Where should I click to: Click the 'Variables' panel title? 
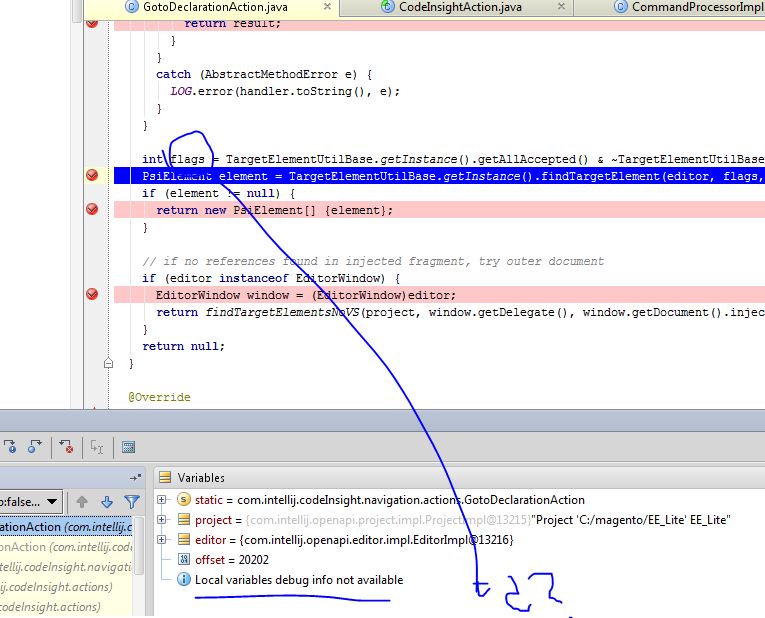[x=201, y=478]
